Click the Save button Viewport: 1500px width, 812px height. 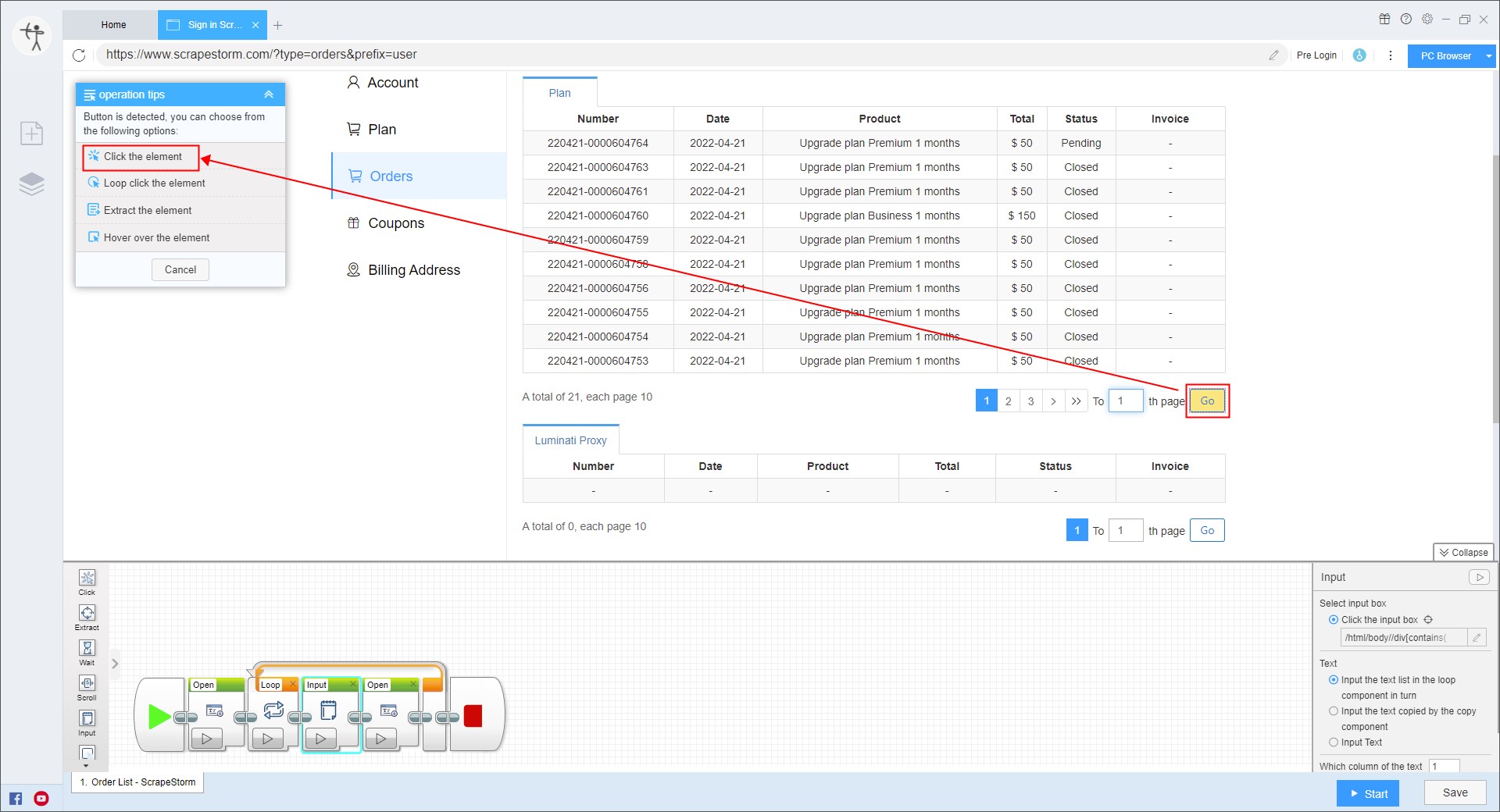1454,792
